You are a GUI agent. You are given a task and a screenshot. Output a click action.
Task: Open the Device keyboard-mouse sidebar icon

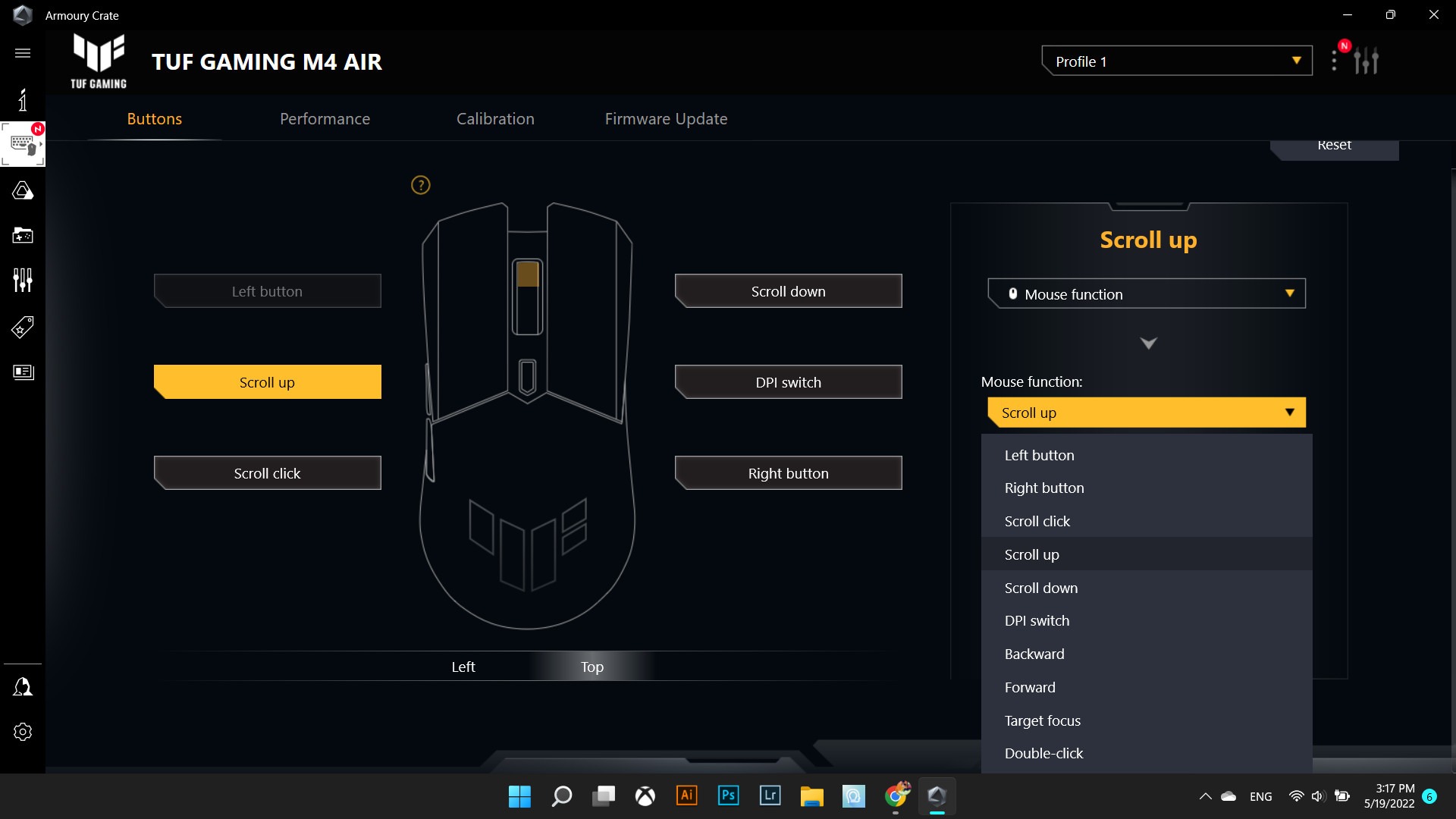pyautogui.click(x=23, y=144)
